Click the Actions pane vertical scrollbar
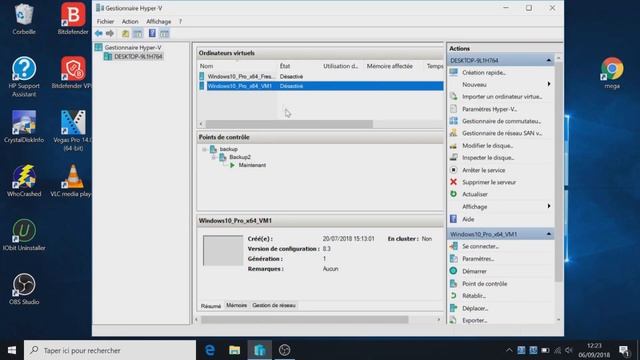Screen dimensions: 640x360 [558, 171]
